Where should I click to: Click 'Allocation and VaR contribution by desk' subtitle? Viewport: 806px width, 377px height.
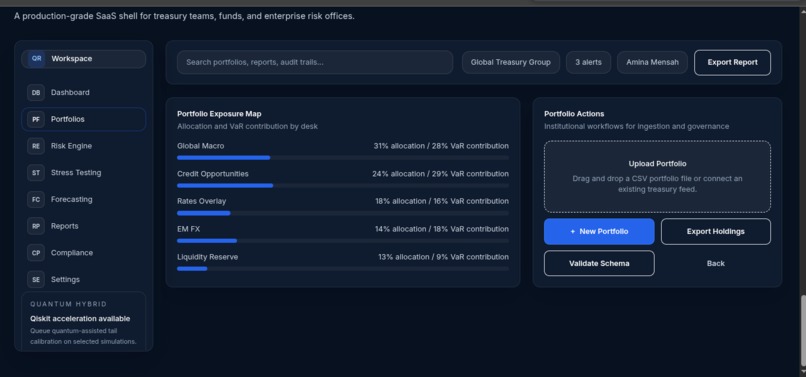click(247, 127)
